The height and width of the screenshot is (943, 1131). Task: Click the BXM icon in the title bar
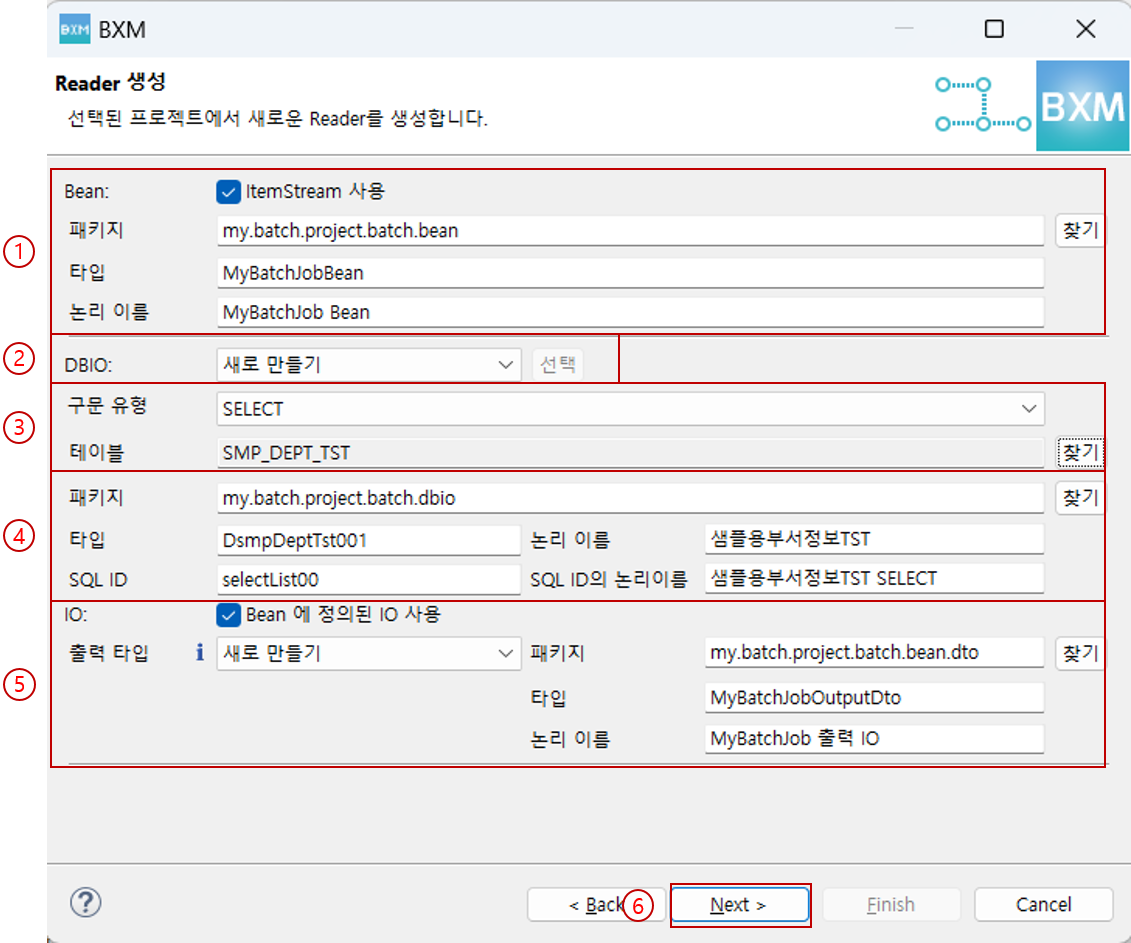73,29
